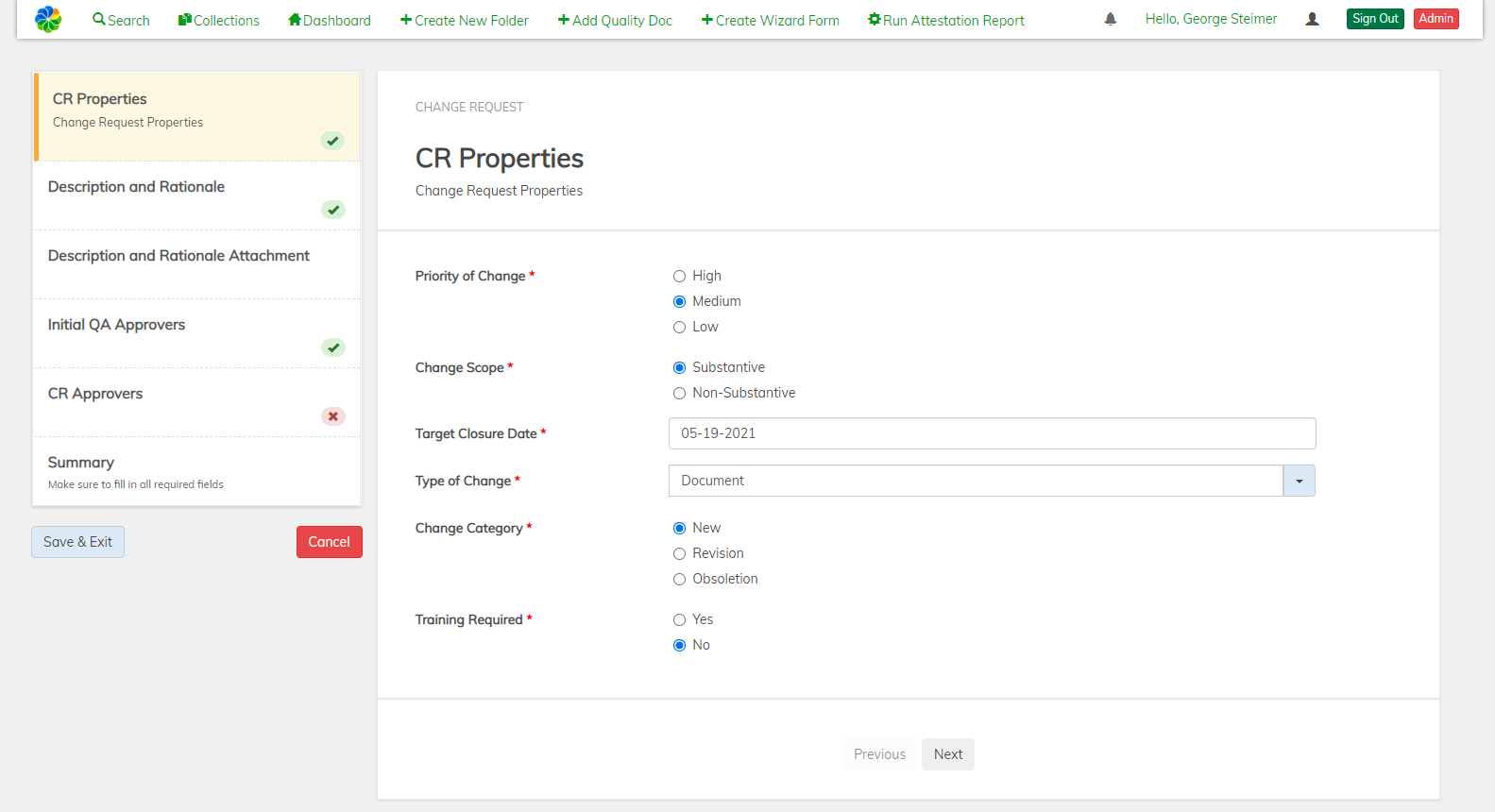Click the Next button
Image resolution: width=1495 pixels, height=812 pixels.
click(947, 754)
